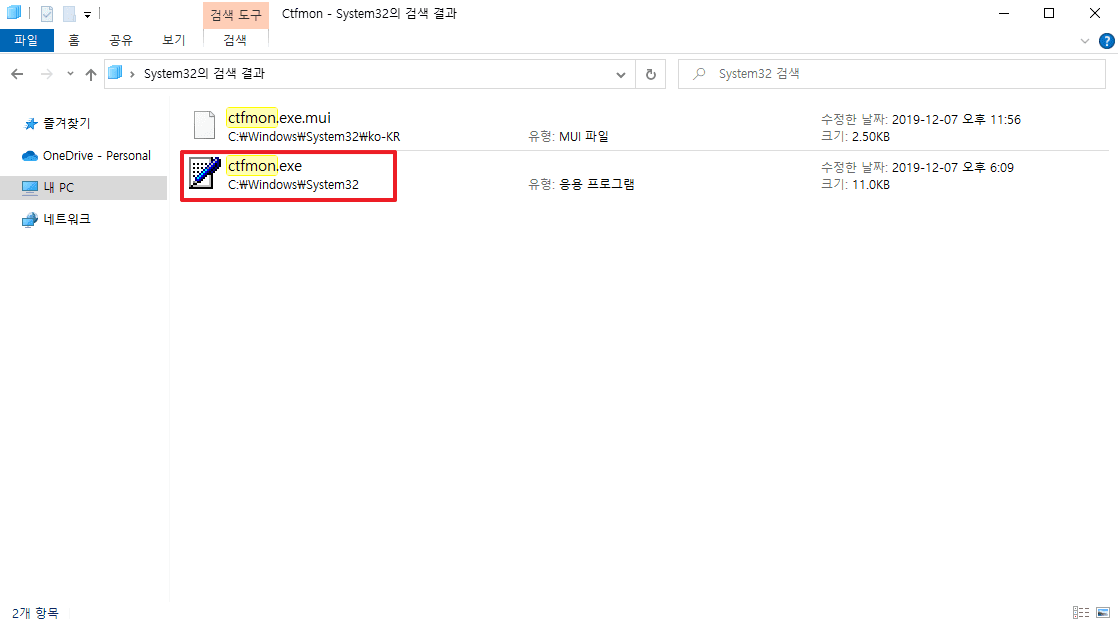
Task: Switch to details view in status bar
Action: pos(1081,613)
